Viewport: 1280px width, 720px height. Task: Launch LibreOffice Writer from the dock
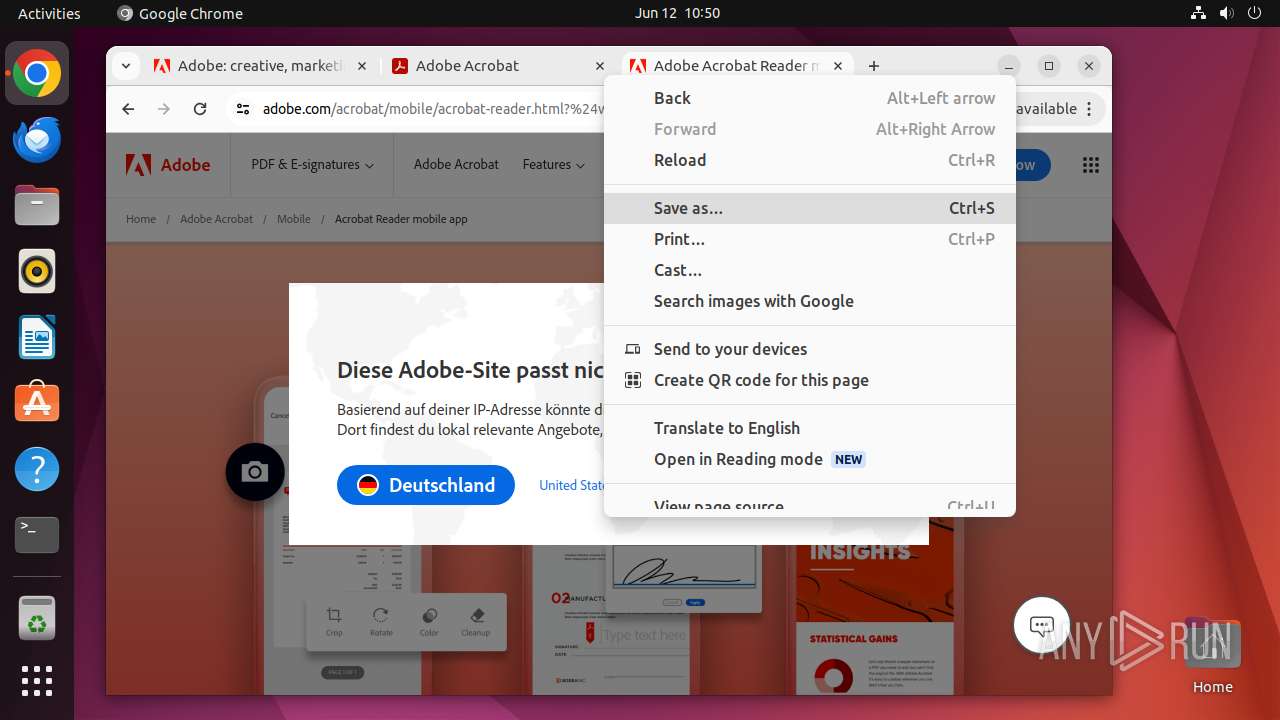(x=37, y=337)
